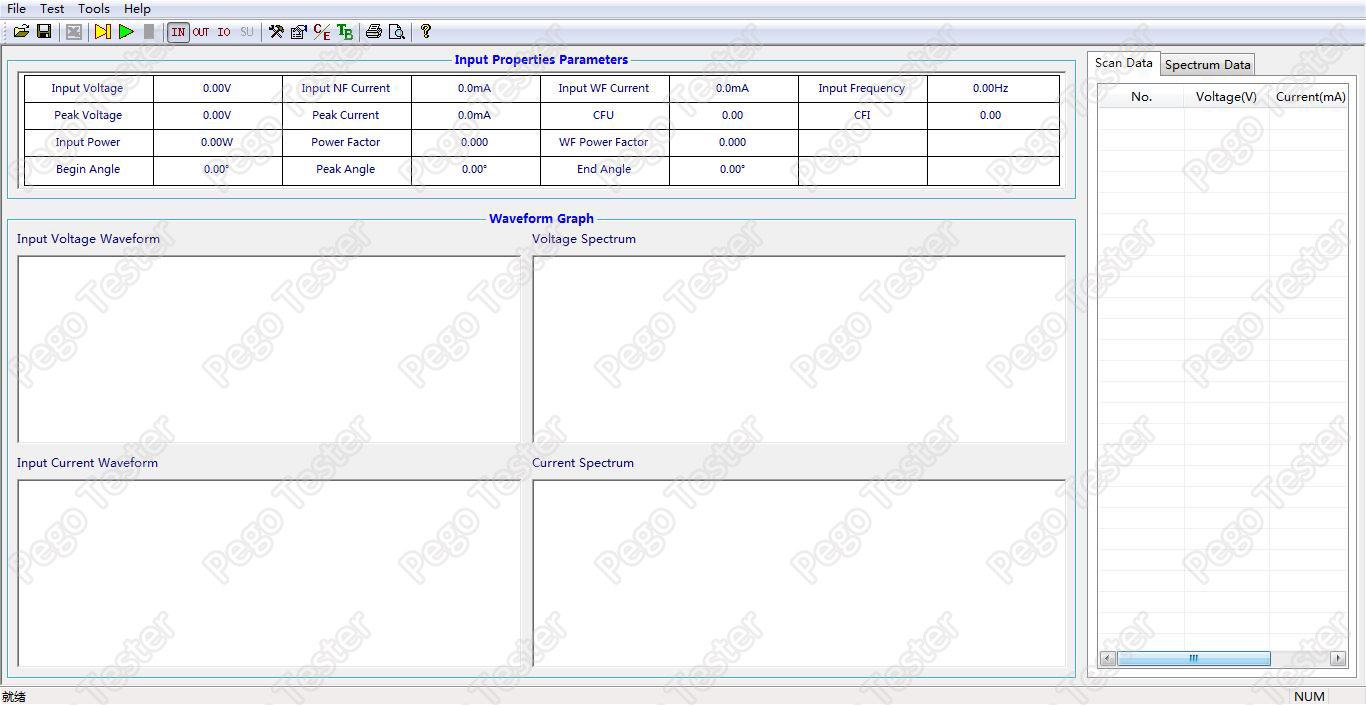Print using the printer icon
Viewport: 1366px width, 705px height.
tap(373, 32)
